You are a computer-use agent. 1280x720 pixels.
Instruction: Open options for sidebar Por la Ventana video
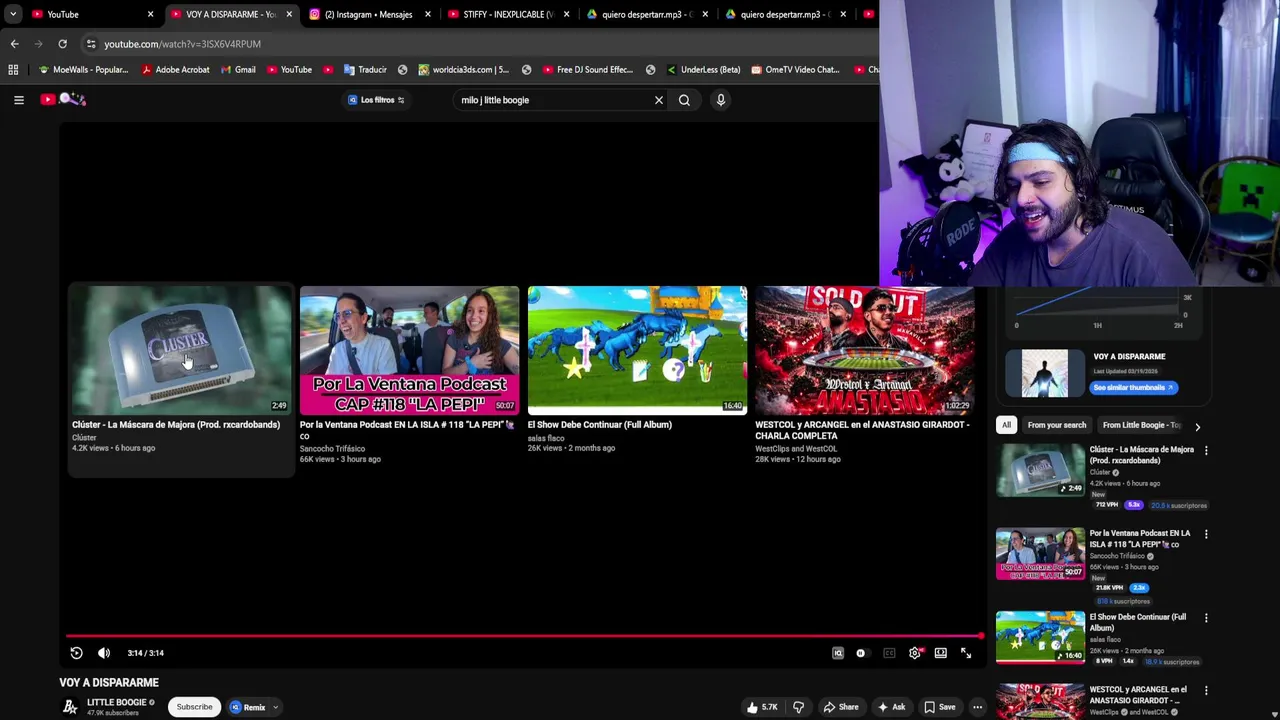[x=1206, y=535]
